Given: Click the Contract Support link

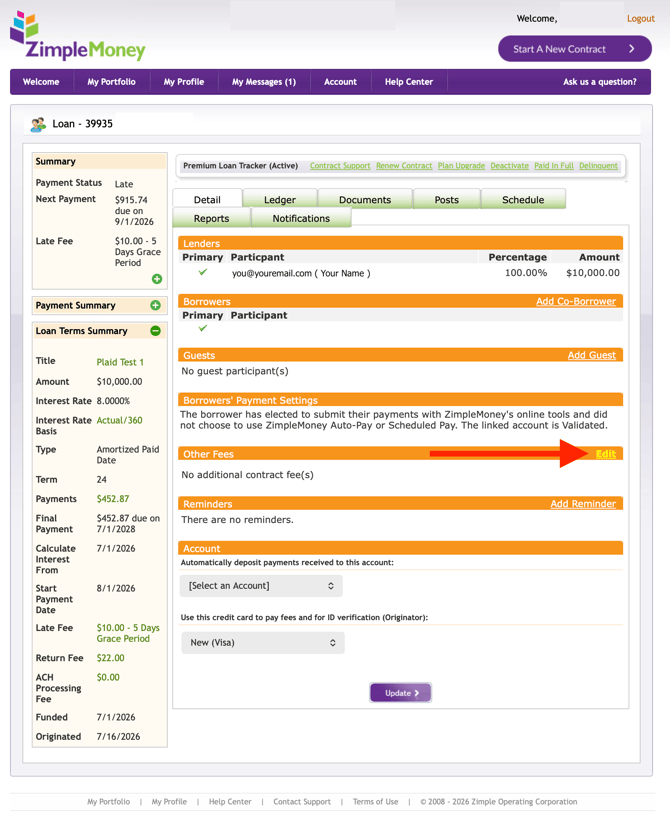Looking at the screenshot, I should point(340,165).
